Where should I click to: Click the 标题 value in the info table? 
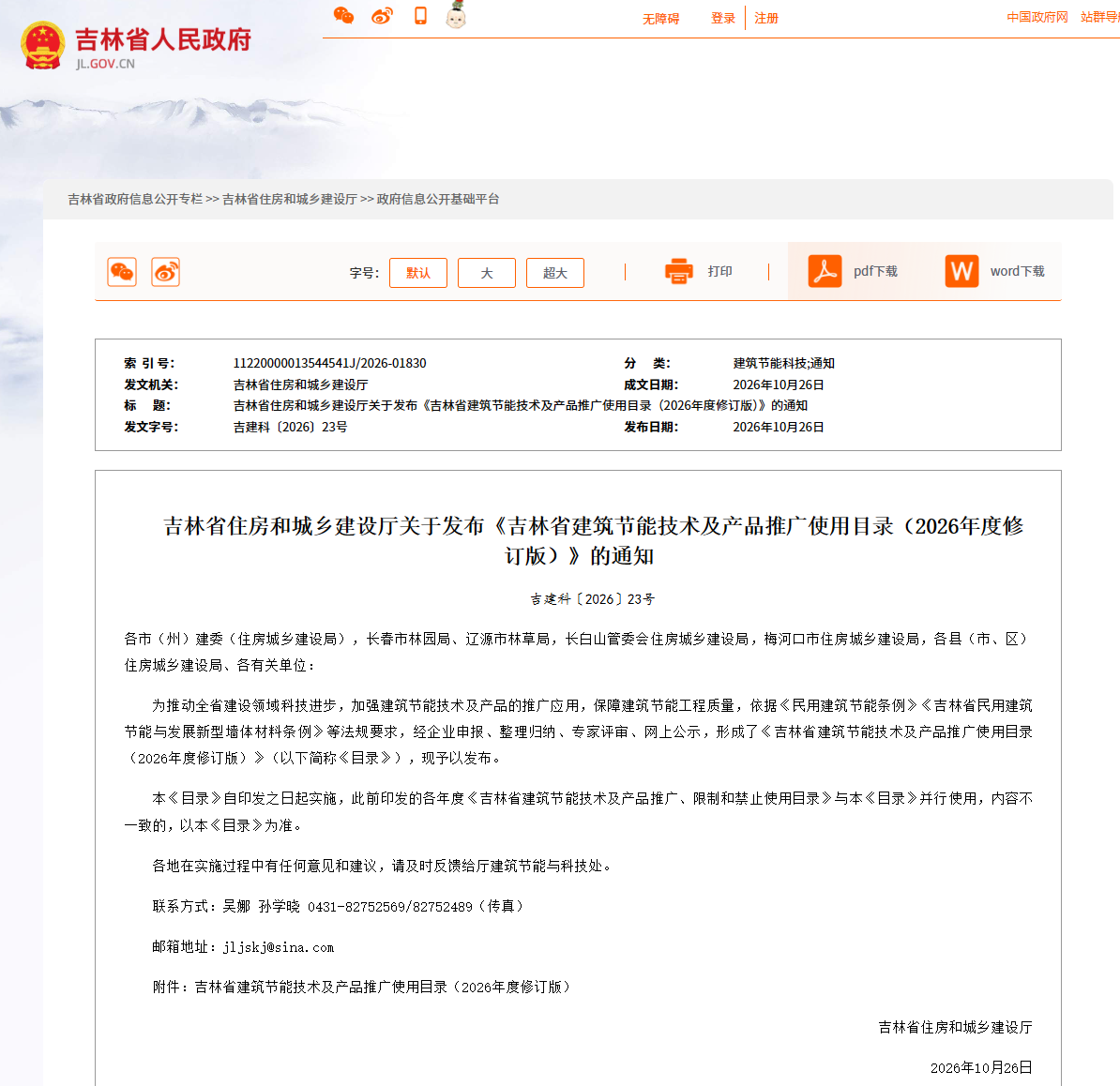520,405
